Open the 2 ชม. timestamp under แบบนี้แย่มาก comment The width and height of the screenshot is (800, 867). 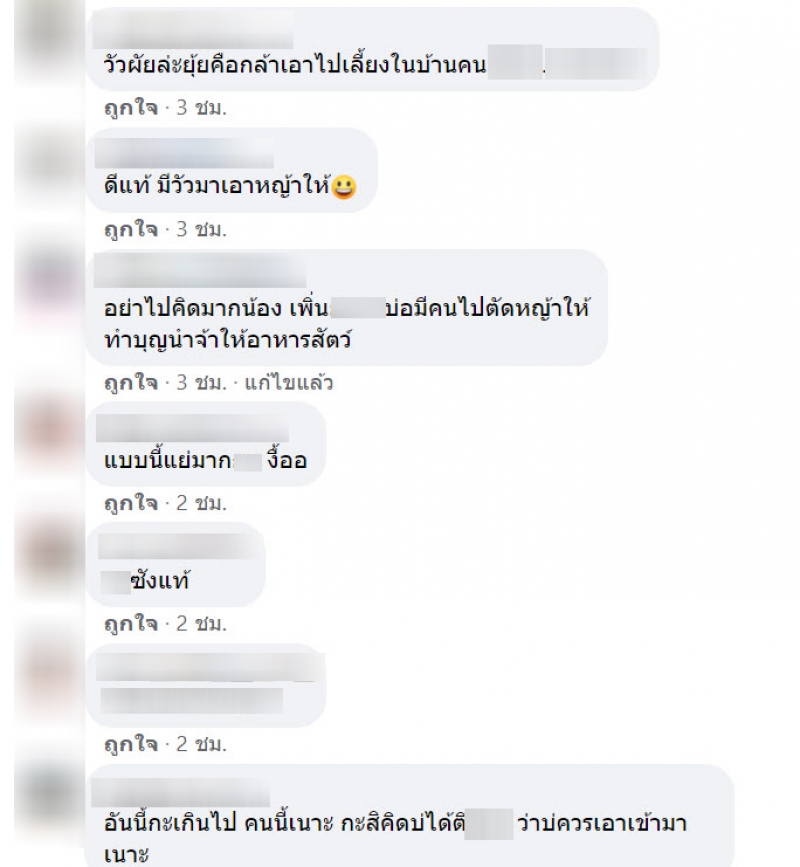click(201, 503)
